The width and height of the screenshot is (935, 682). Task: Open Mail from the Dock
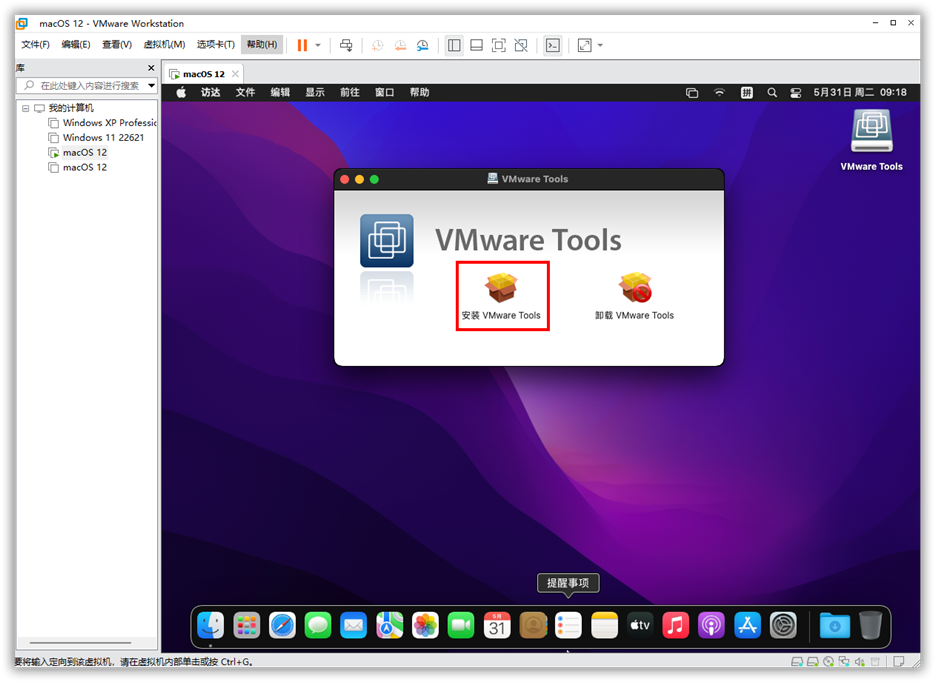point(354,625)
